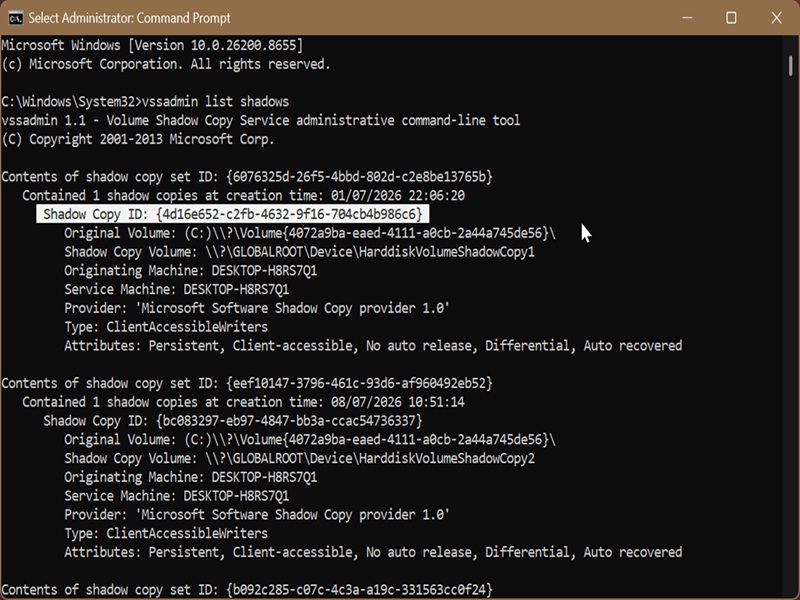Click the first shadow copy set ID line
Viewport: 800px width, 600px height.
(x=247, y=177)
